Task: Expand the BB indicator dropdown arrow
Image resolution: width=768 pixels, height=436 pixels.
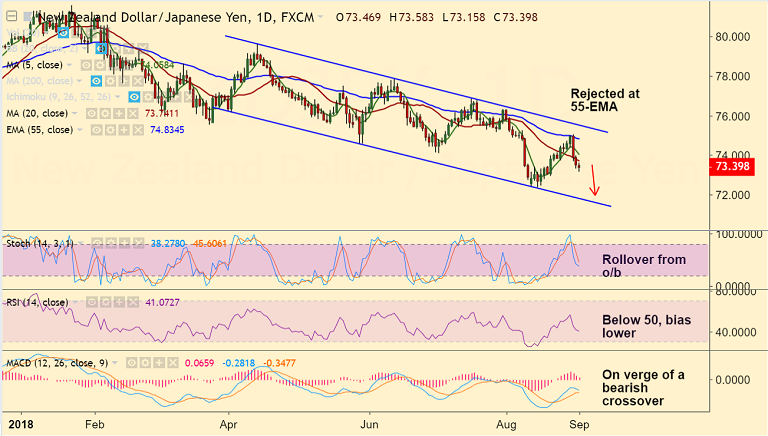Action: point(84,48)
